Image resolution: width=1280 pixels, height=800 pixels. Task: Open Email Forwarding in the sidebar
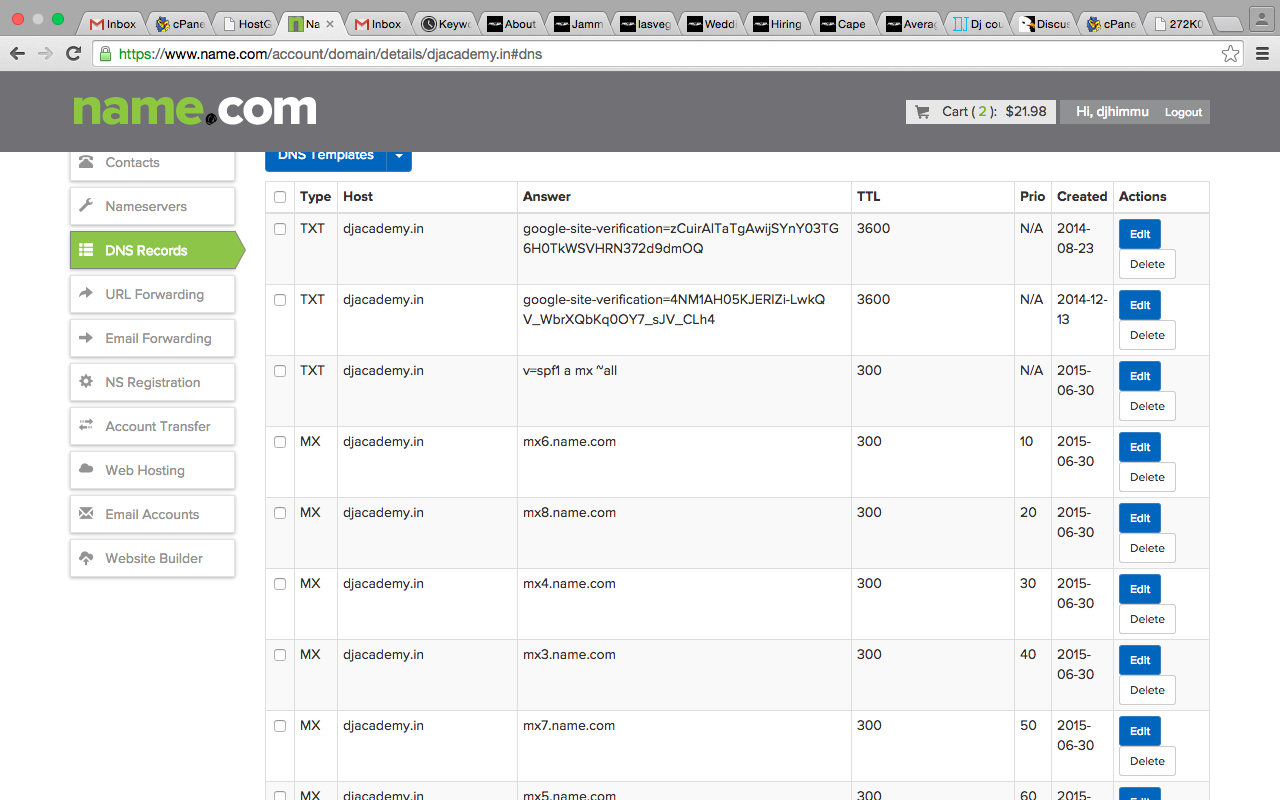[x=152, y=338]
